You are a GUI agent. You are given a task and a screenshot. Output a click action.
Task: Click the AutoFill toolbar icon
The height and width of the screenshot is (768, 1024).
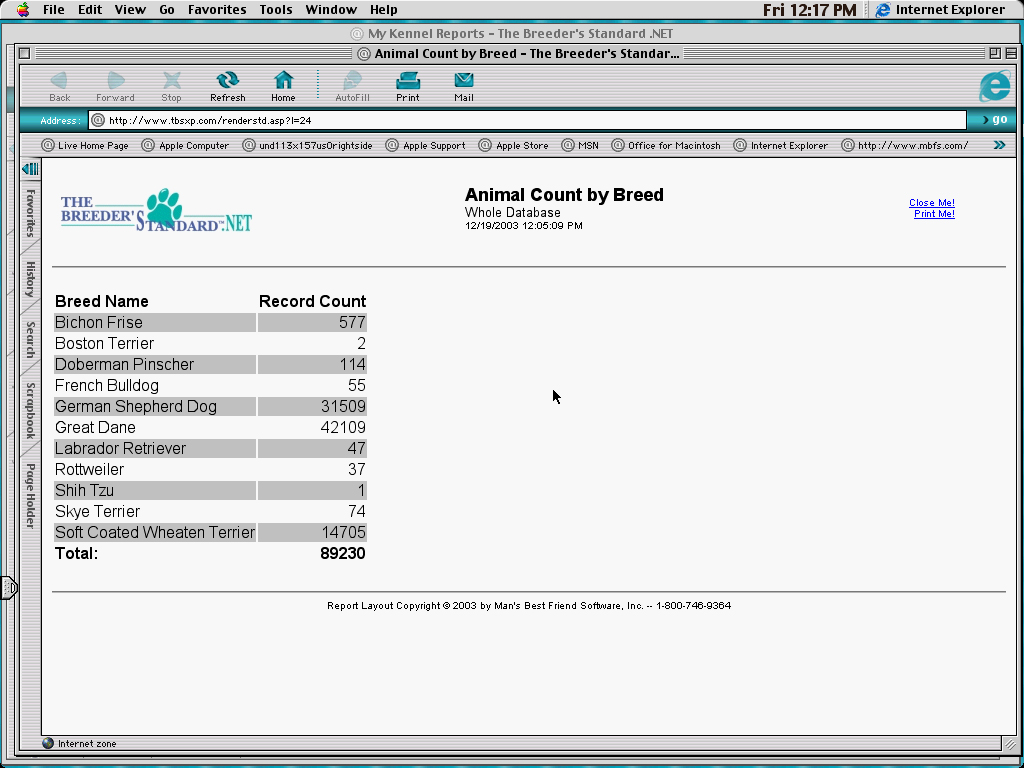click(352, 81)
